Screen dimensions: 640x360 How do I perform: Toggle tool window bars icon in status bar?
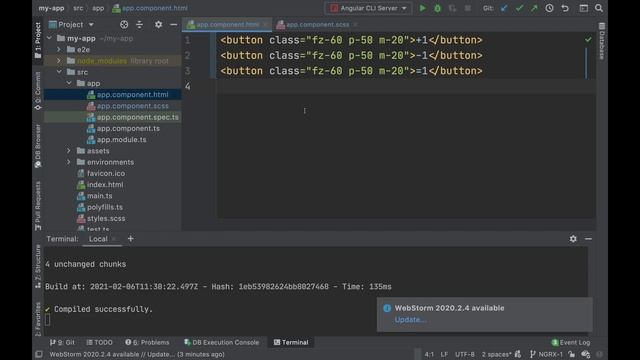tap(39, 354)
